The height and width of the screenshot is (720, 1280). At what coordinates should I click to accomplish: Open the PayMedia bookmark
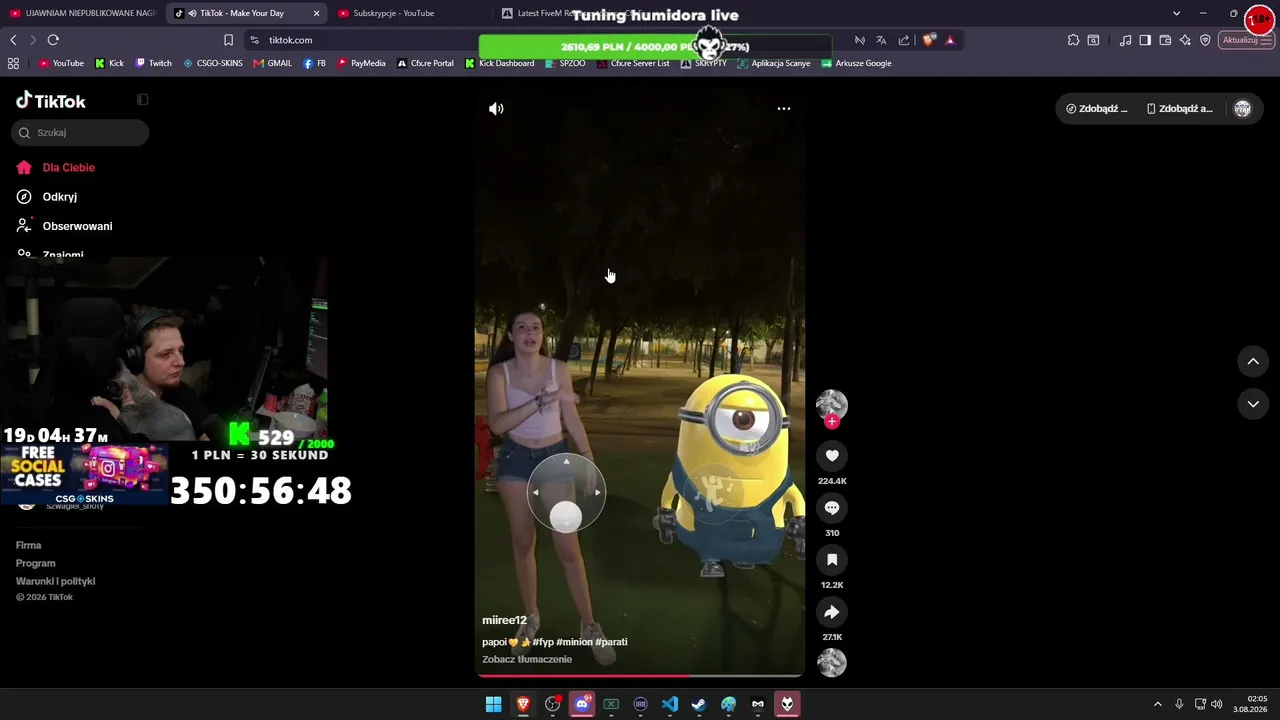point(361,63)
